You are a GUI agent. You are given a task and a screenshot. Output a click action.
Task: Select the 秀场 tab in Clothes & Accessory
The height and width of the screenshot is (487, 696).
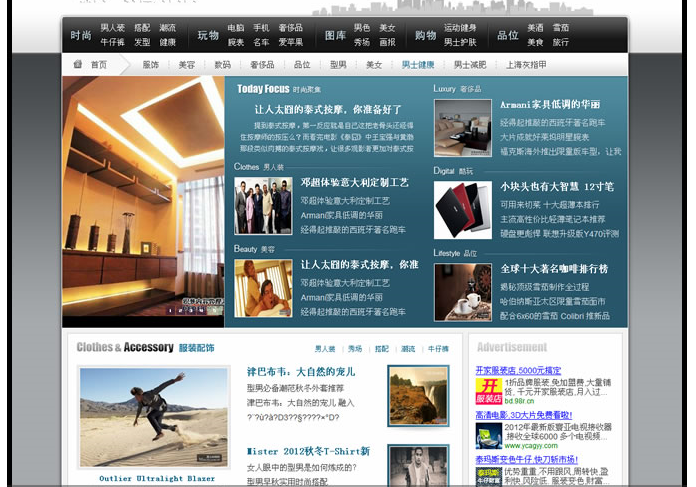[x=355, y=349]
